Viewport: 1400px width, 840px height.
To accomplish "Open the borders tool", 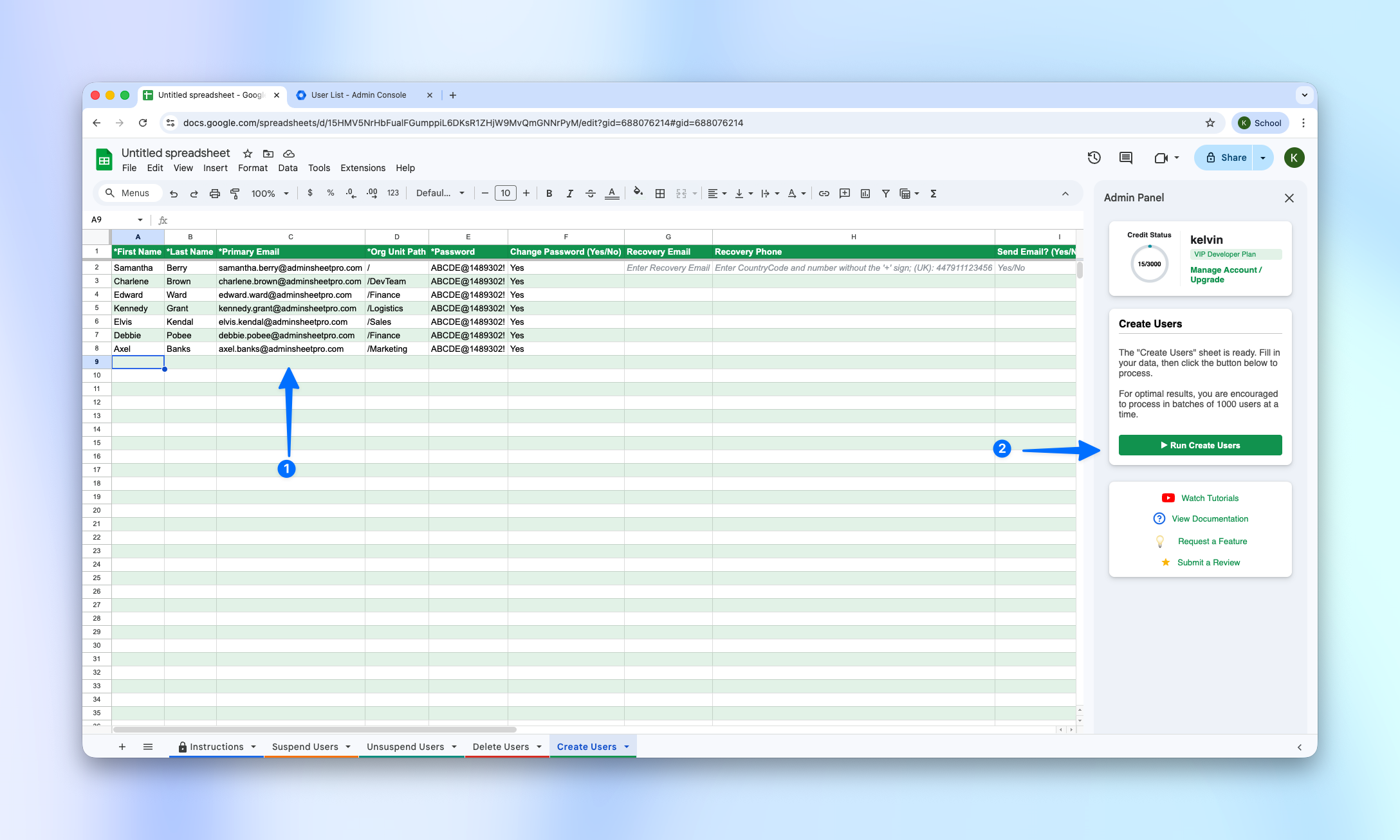I will (660, 194).
